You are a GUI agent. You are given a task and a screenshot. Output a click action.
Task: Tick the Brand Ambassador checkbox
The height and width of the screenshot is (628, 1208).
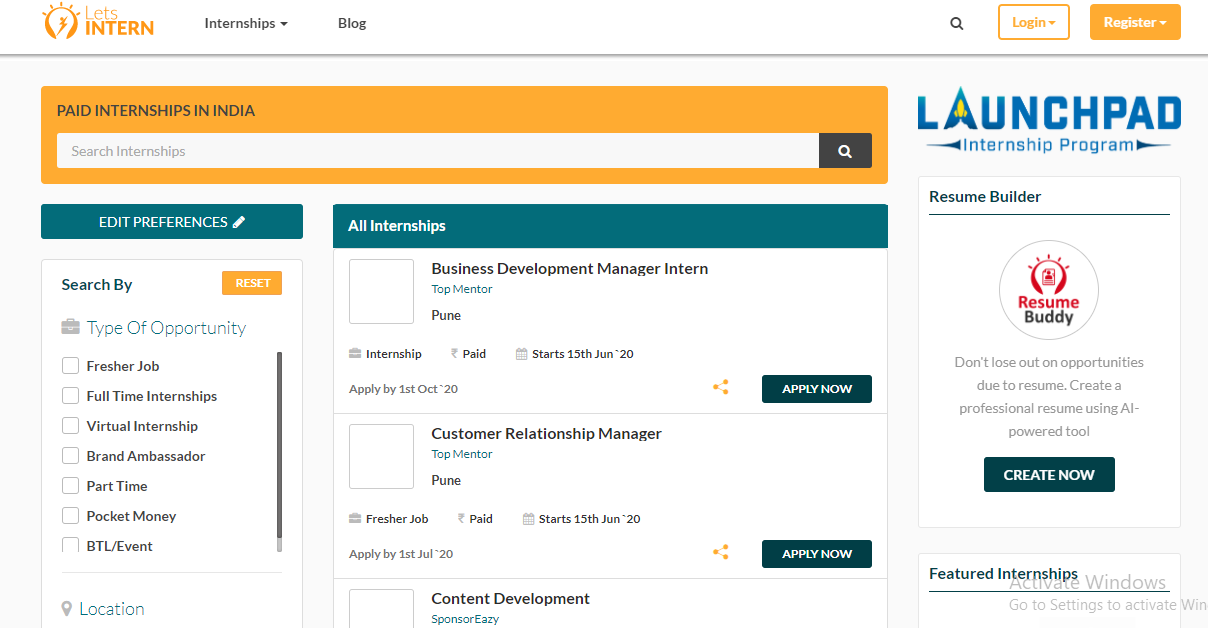70,456
